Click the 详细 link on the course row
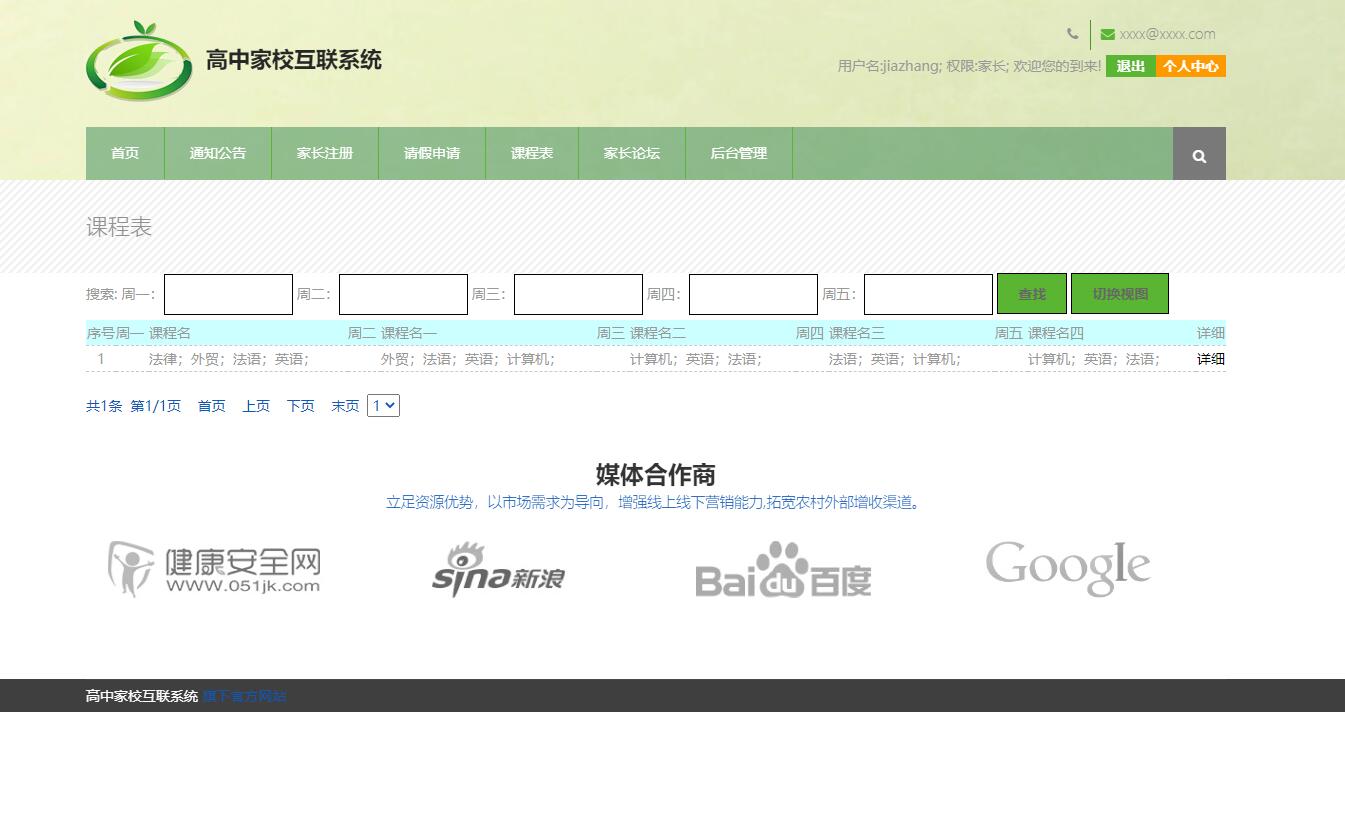The image size is (1345, 814). click(1209, 358)
